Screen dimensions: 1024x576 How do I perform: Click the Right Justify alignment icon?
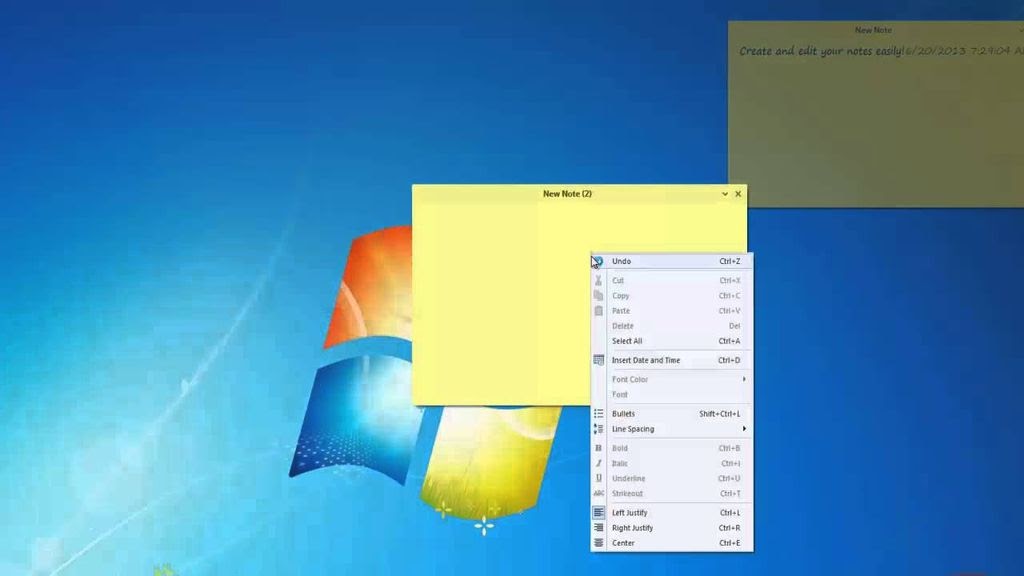pyautogui.click(x=598, y=528)
